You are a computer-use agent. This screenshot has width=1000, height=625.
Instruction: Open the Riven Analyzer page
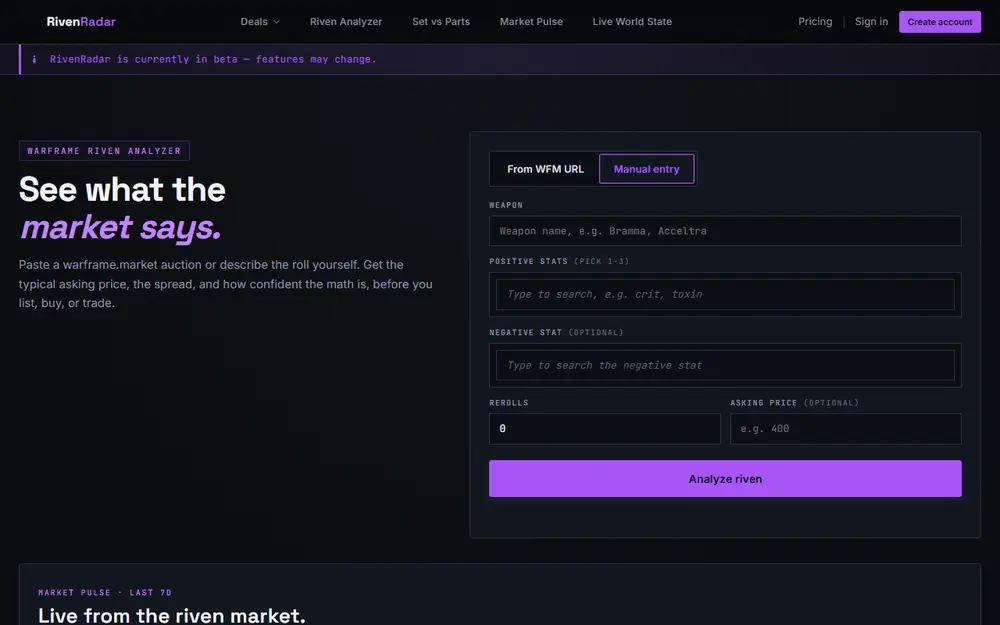click(x=346, y=22)
